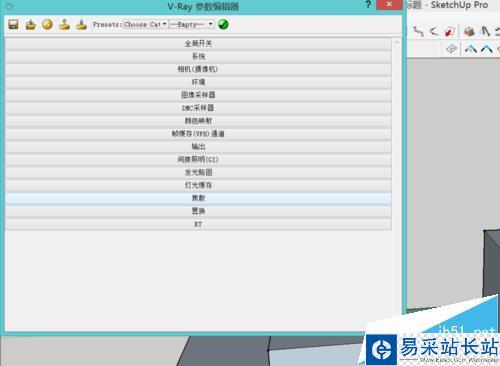The image size is (500, 366).
Task: Open the --Empty-- preset dropdown
Action: coord(191,24)
